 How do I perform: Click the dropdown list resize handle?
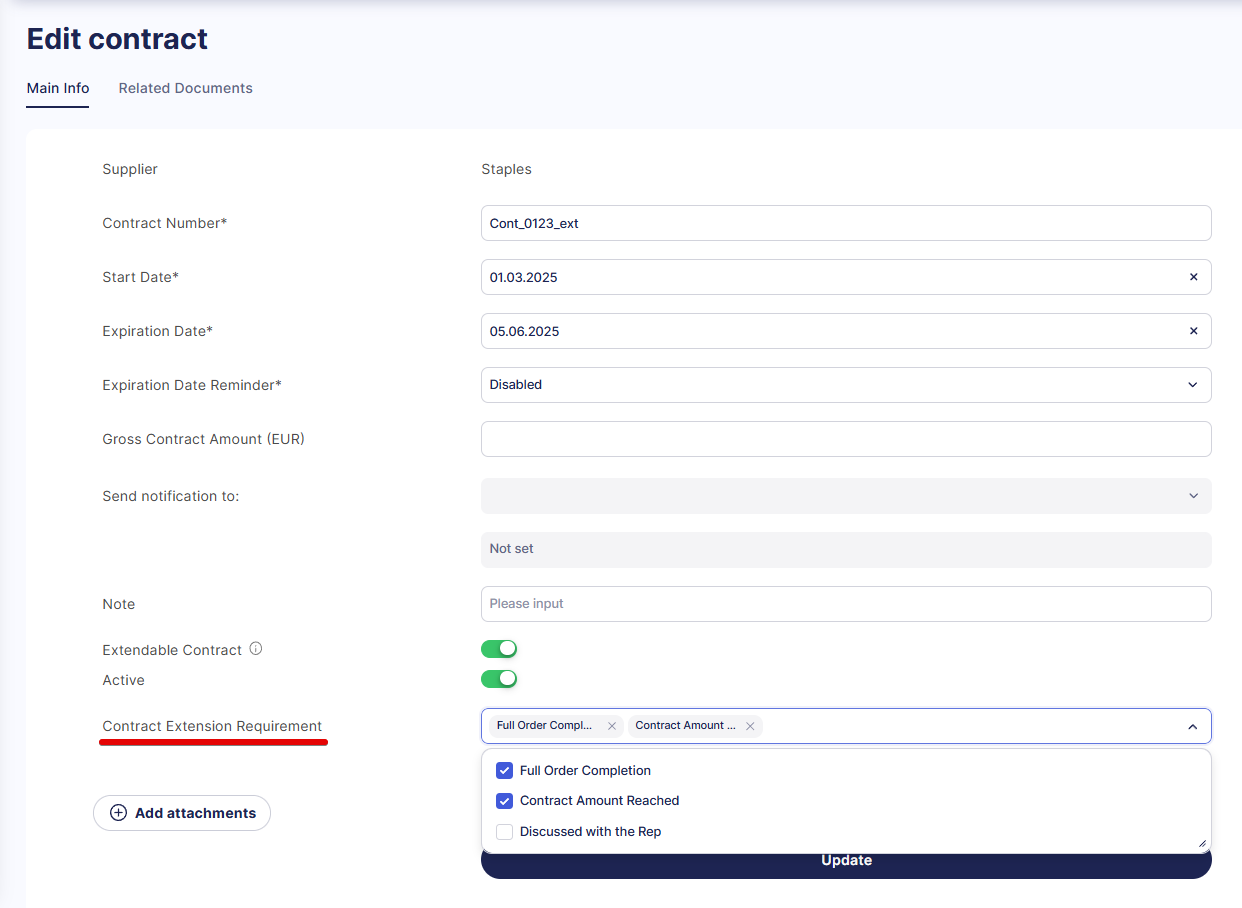point(1202,843)
